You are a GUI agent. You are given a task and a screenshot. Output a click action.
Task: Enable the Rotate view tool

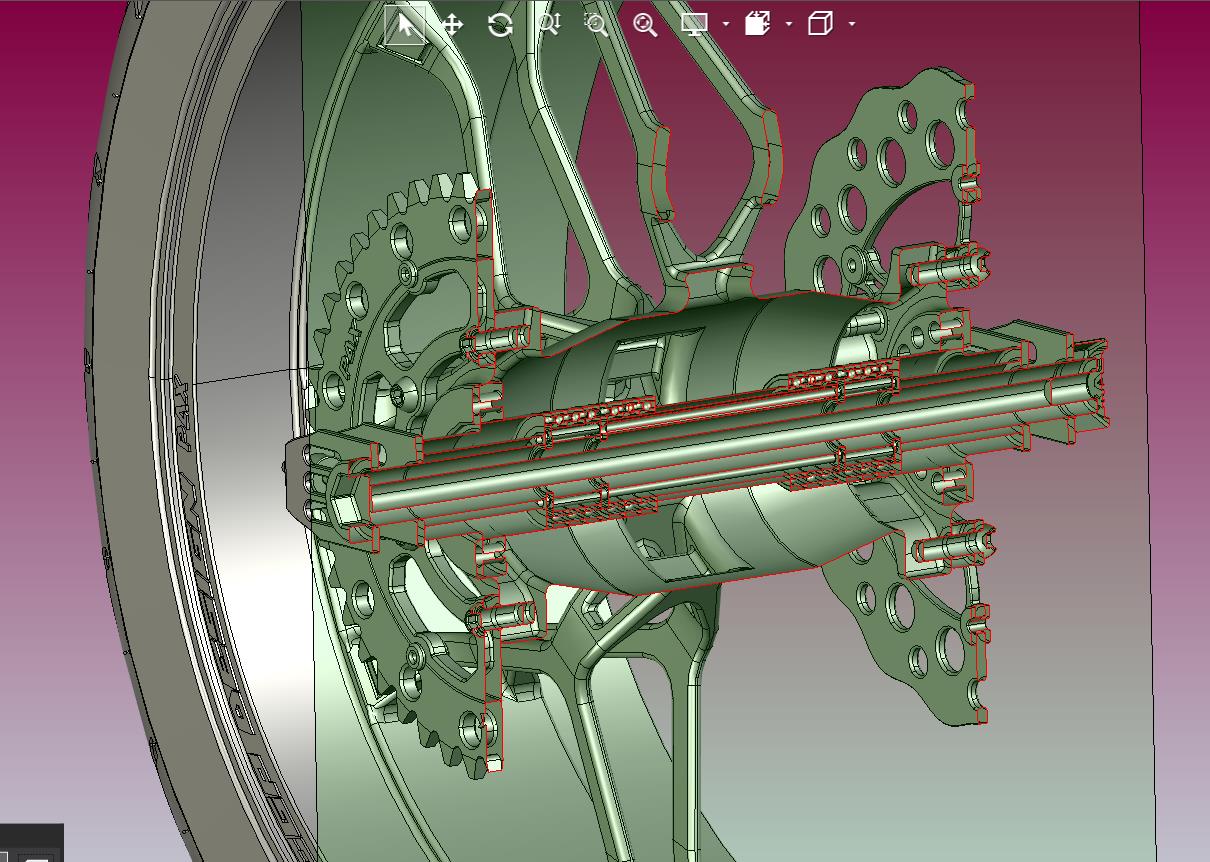coord(500,25)
